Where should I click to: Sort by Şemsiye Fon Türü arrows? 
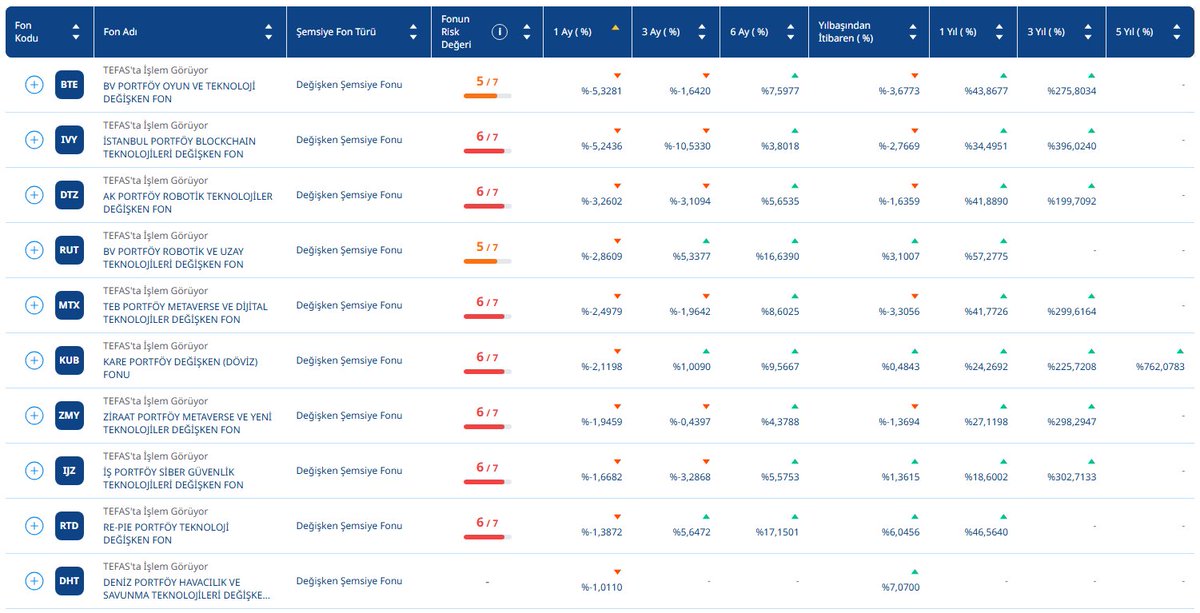(414, 32)
